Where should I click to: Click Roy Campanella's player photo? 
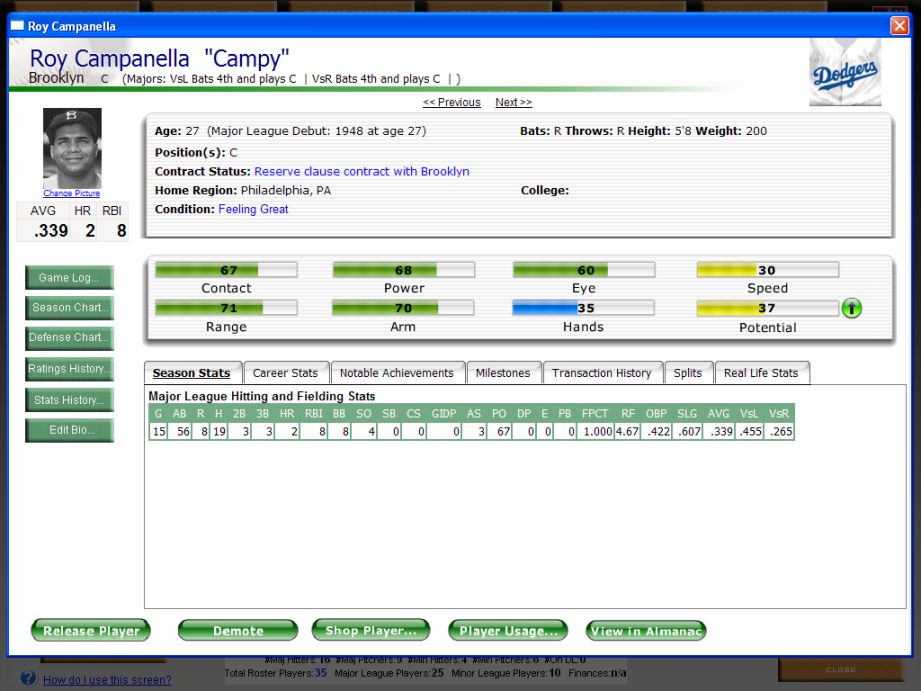[72, 148]
